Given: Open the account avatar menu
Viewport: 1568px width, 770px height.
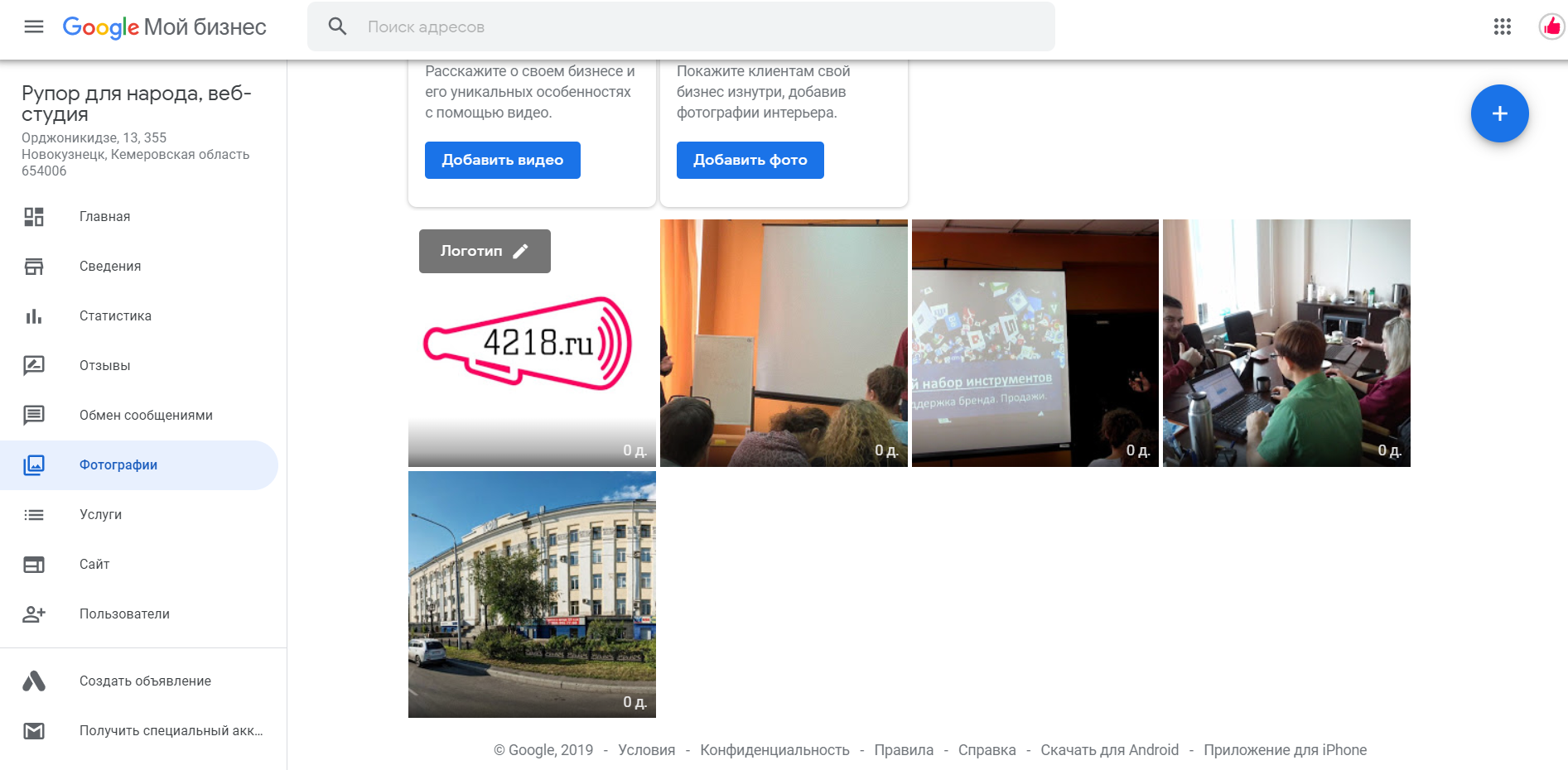Looking at the screenshot, I should pos(1551,26).
